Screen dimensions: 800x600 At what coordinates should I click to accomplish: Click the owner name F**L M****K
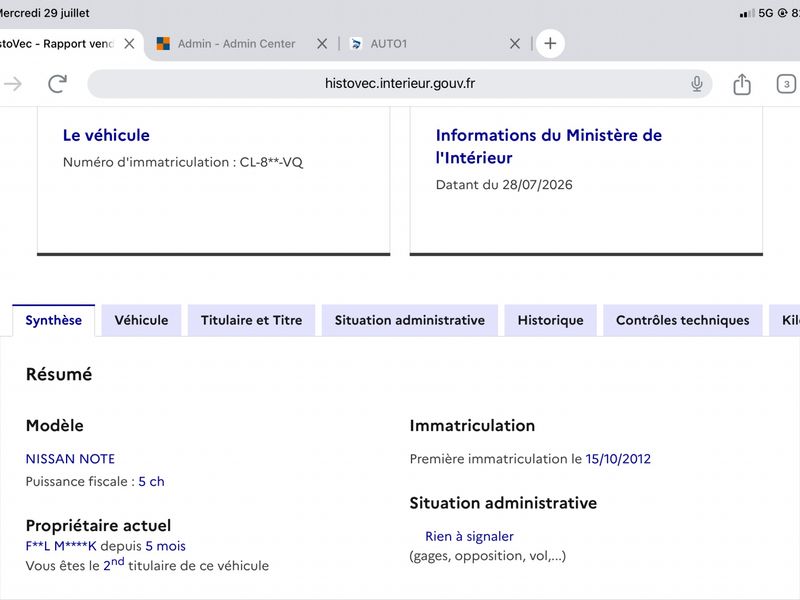coord(61,546)
